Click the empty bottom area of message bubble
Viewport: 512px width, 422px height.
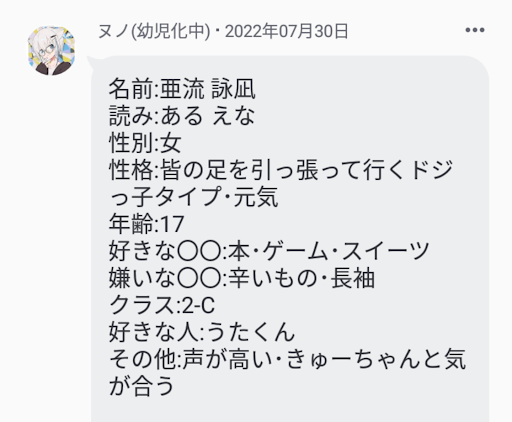point(290,411)
